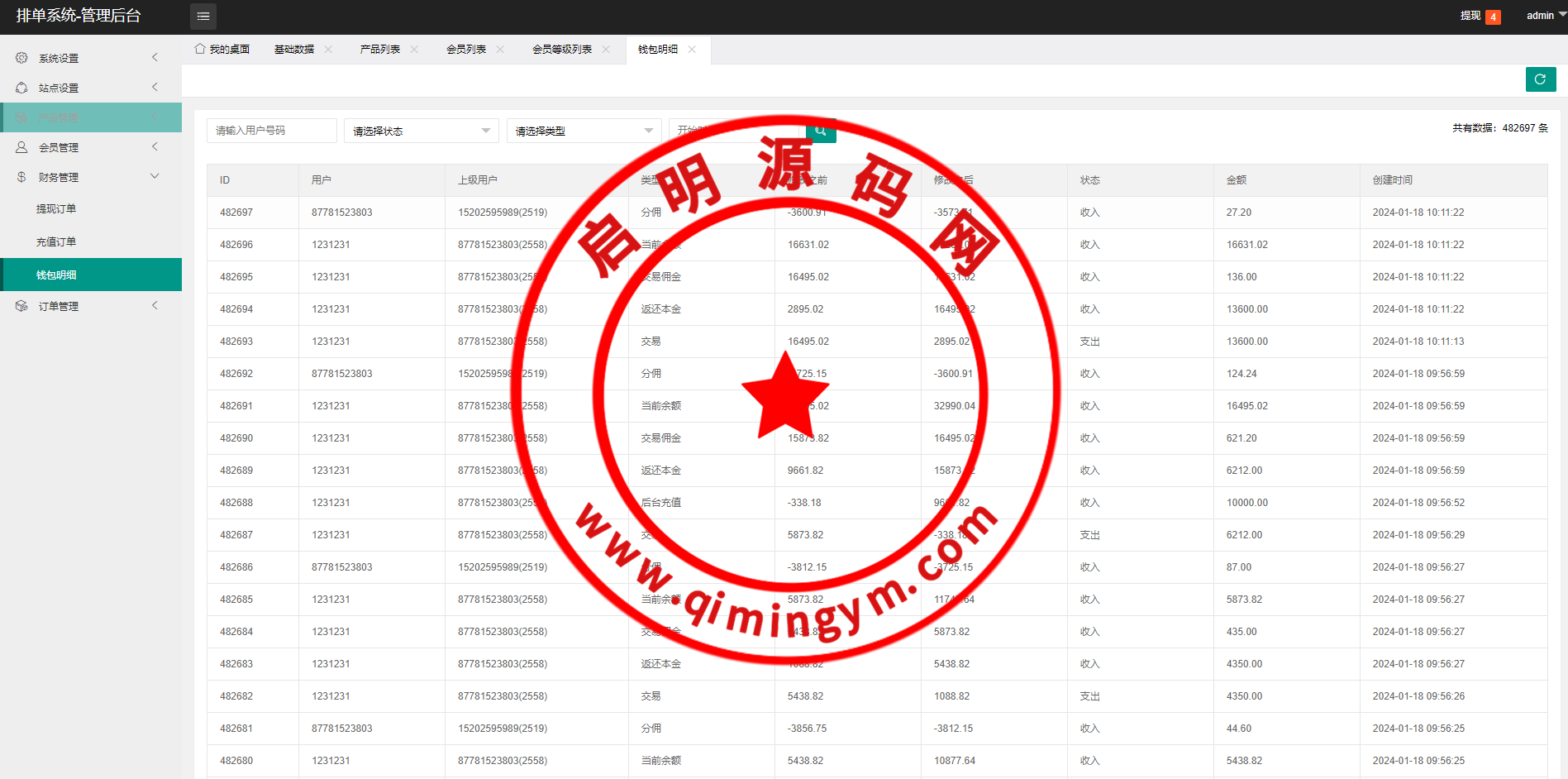This screenshot has width=1568, height=779.
Task: Click the green refresh icon button
Action: pyautogui.click(x=1540, y=79)
